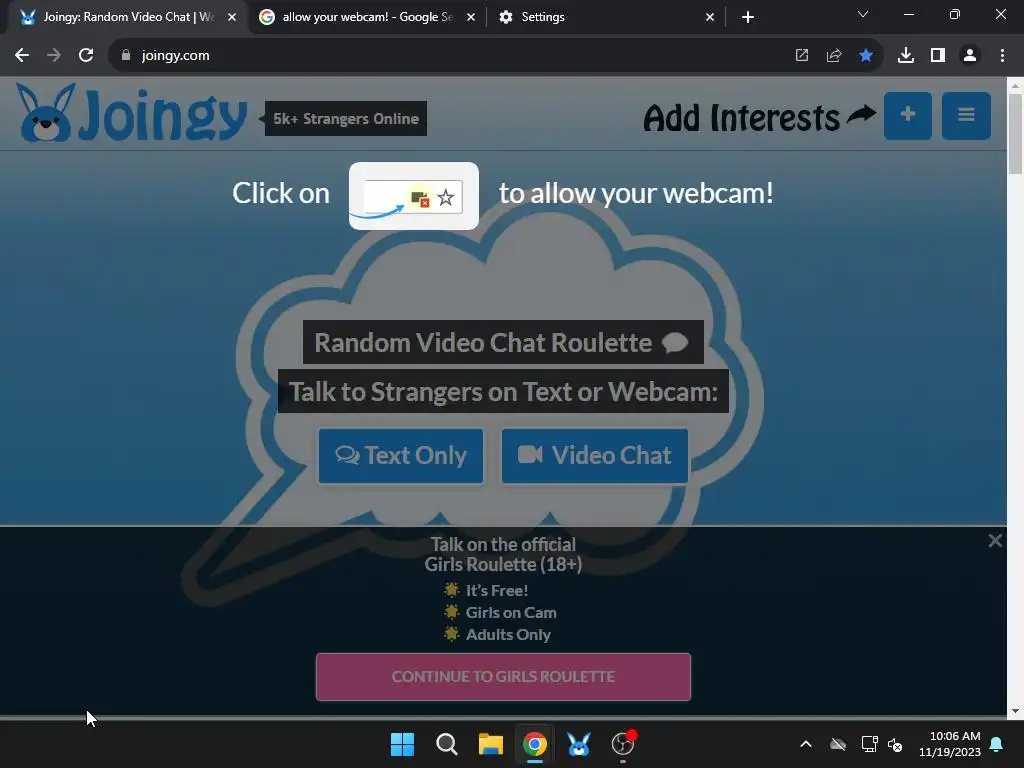Image resolution: width=1024 pixels, height=768 pixels.
Task: Toggle the bookmark star
Action: coord(865,56)
